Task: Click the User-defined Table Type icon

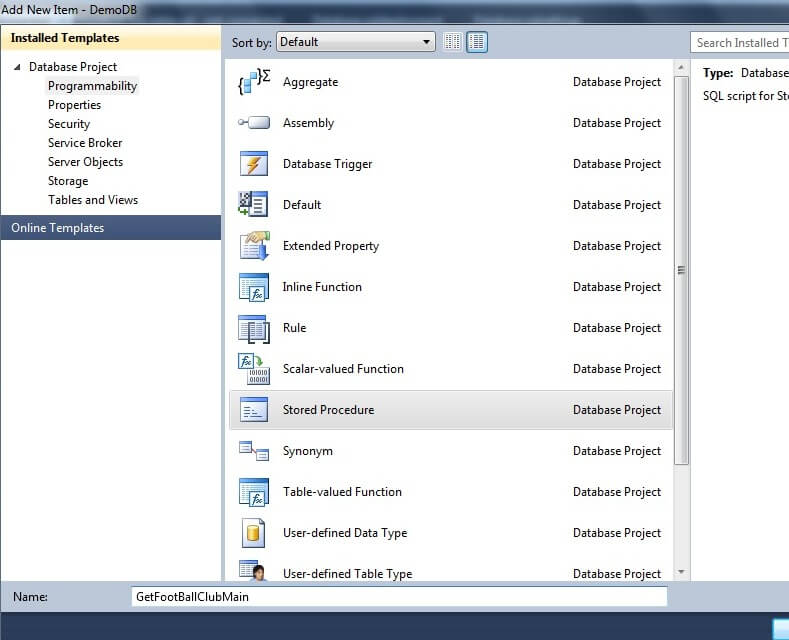Action: pos(253,571)
